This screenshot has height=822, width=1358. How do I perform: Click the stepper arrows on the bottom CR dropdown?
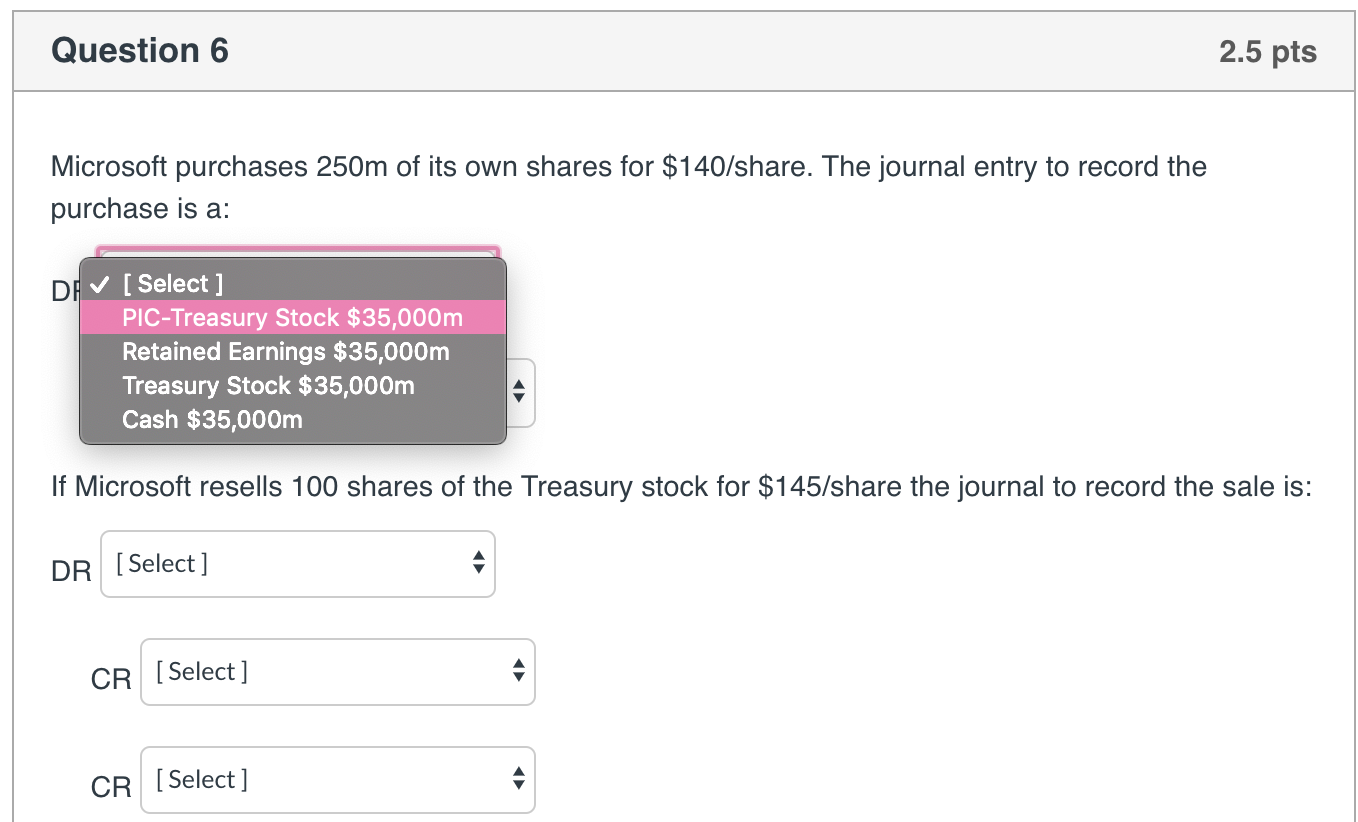pos(518,779)
